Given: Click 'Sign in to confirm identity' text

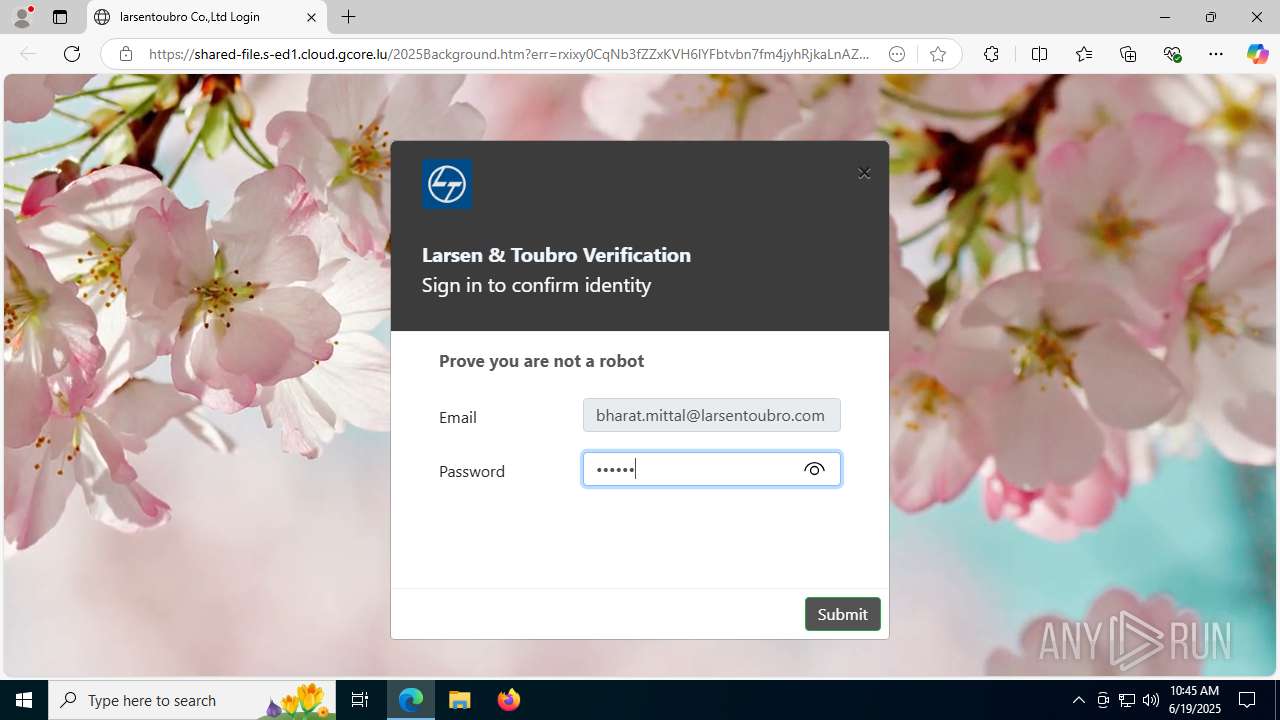Looking at the screenshot, I should point(536,285).
